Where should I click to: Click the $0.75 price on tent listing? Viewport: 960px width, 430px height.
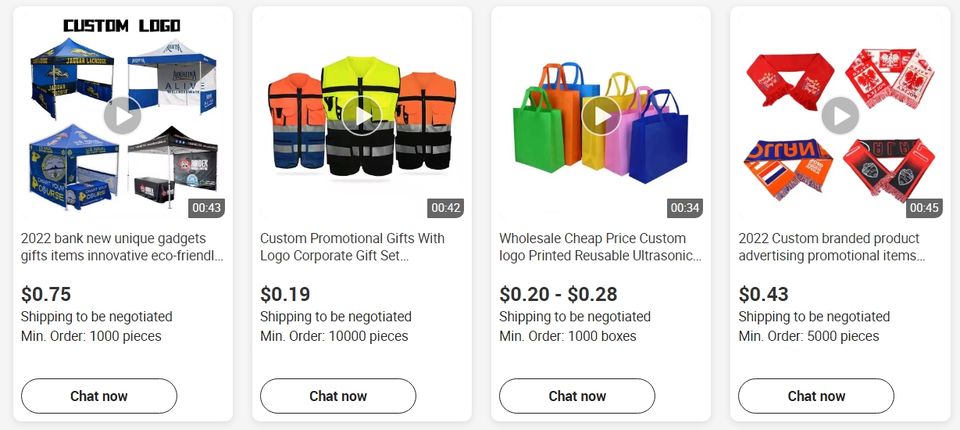(46, 294)
